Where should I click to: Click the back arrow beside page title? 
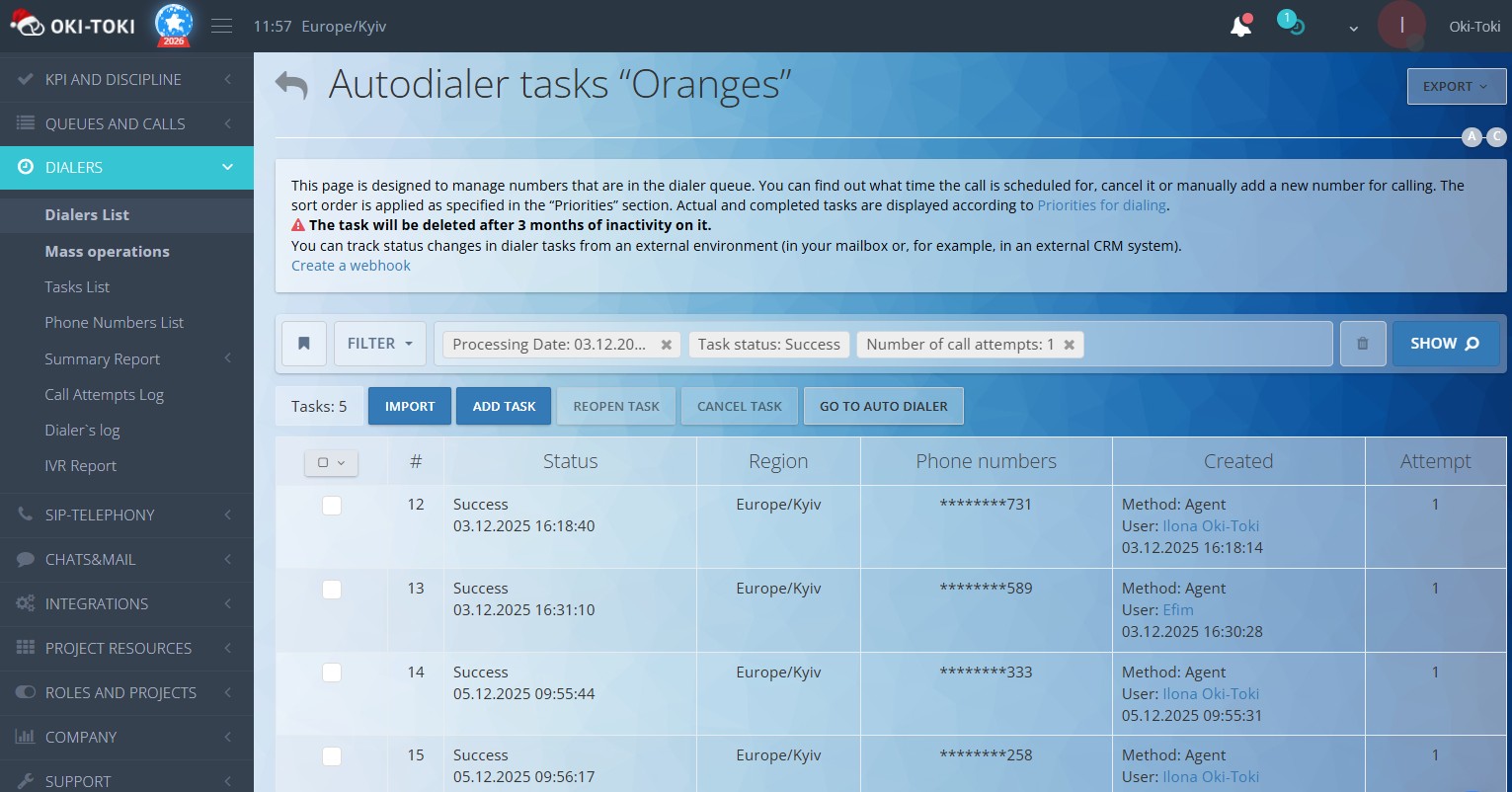(291, 86)
